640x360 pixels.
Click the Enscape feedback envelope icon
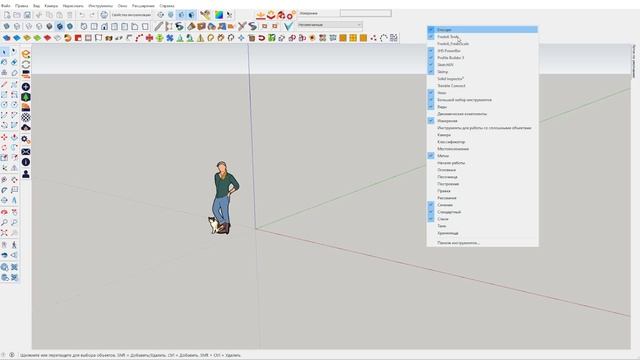26,152
